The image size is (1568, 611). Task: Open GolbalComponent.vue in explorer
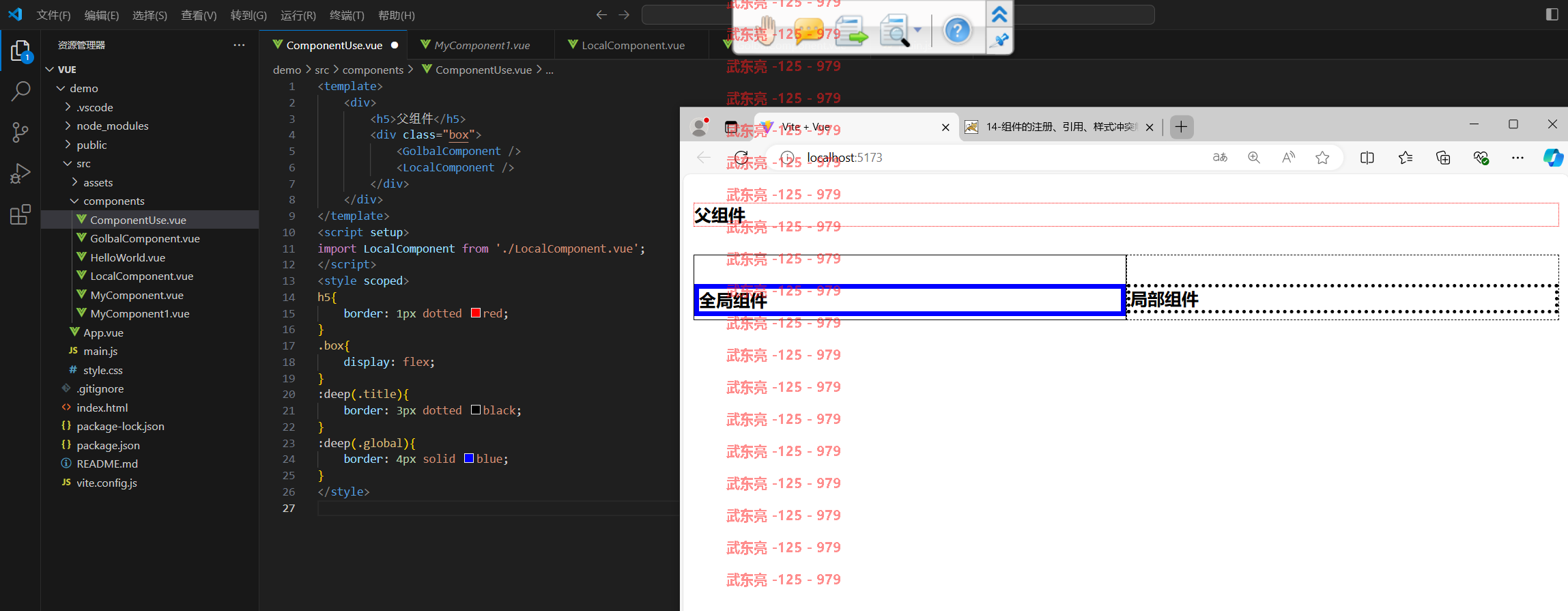[x=145, y=238]
